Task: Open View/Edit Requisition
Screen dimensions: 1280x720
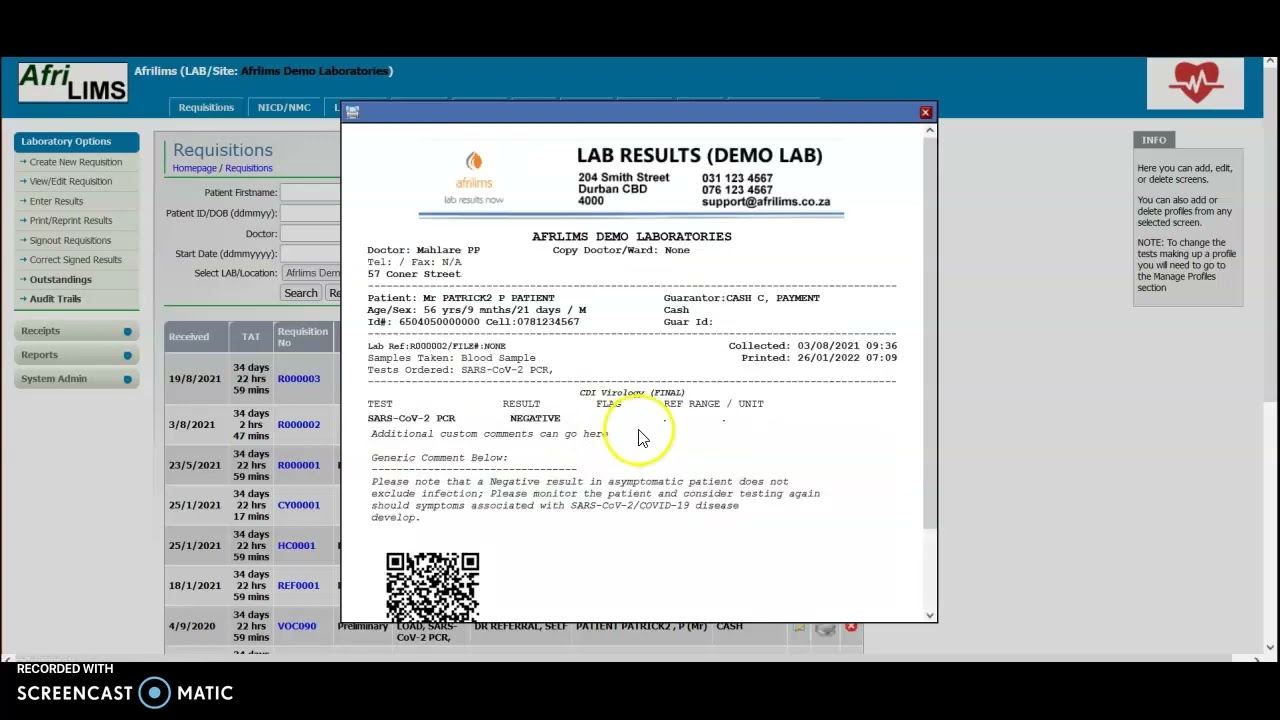Action: 70,181
